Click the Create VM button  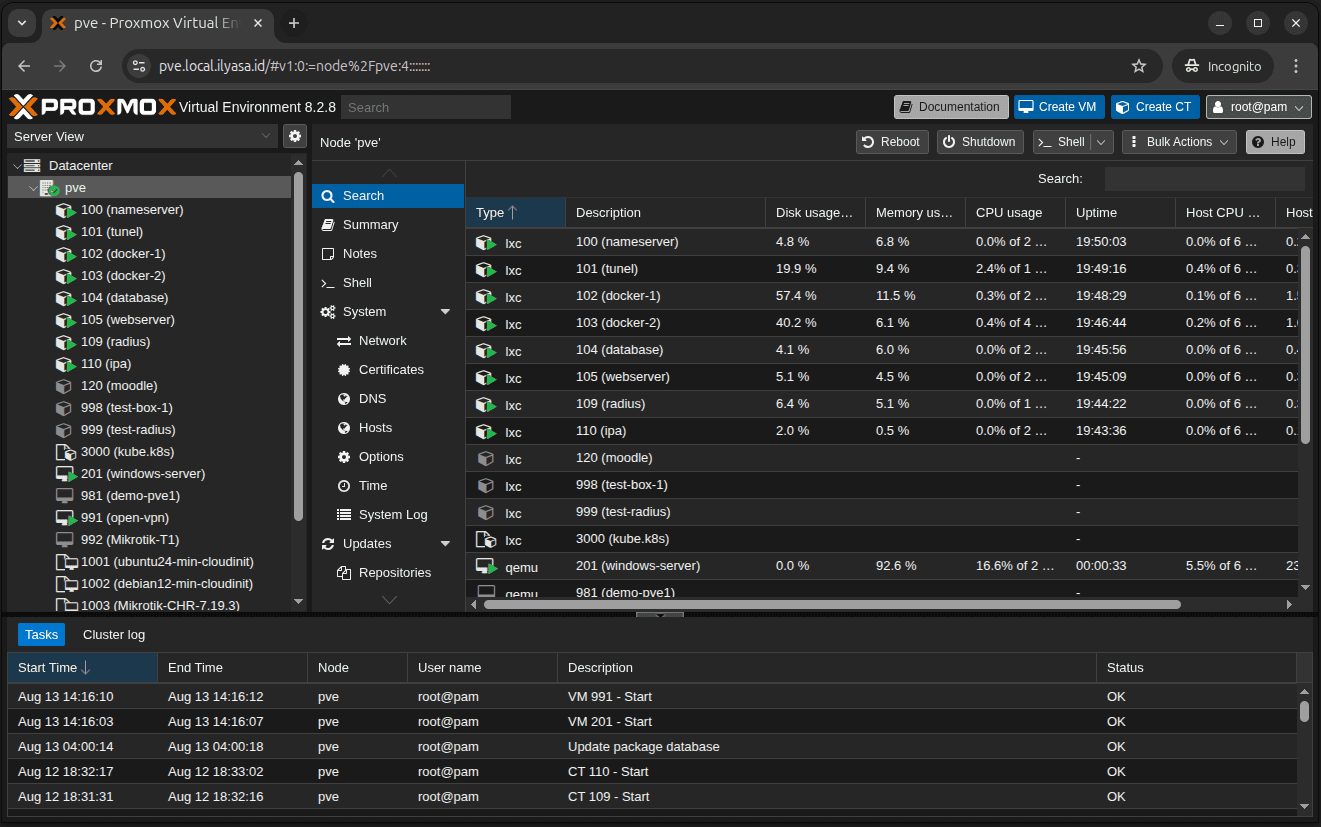click(x=1058, y=107)
